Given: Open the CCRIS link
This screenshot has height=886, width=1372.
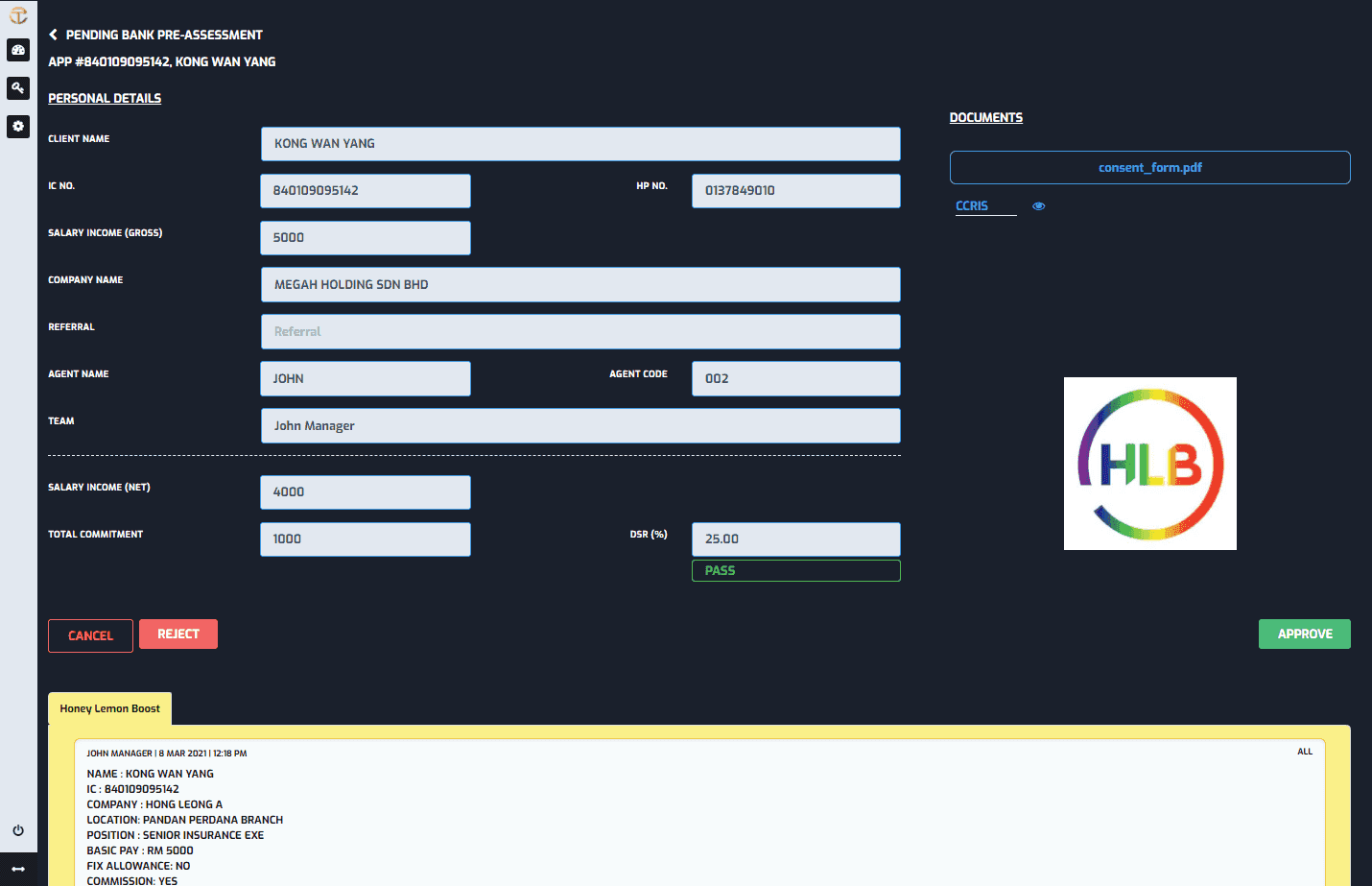Looking at the screenshot, I should pyautogui.click(x=971, y=205).
